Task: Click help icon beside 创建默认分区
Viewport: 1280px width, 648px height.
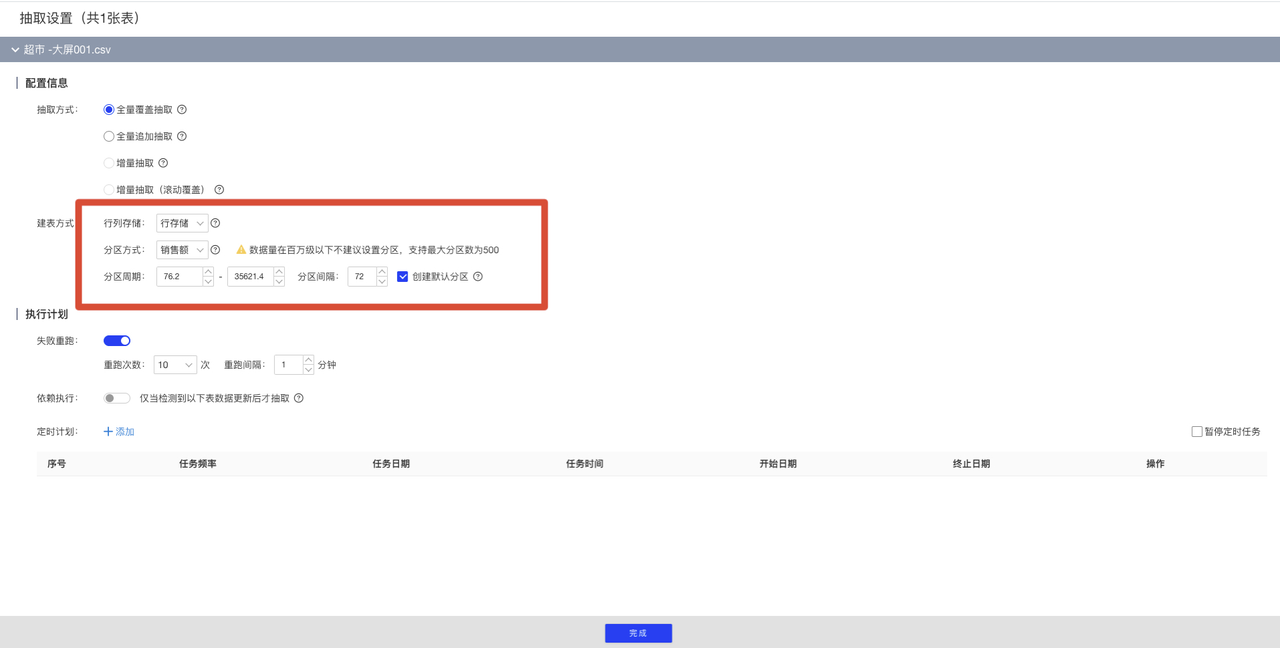Action: [478, 277]
